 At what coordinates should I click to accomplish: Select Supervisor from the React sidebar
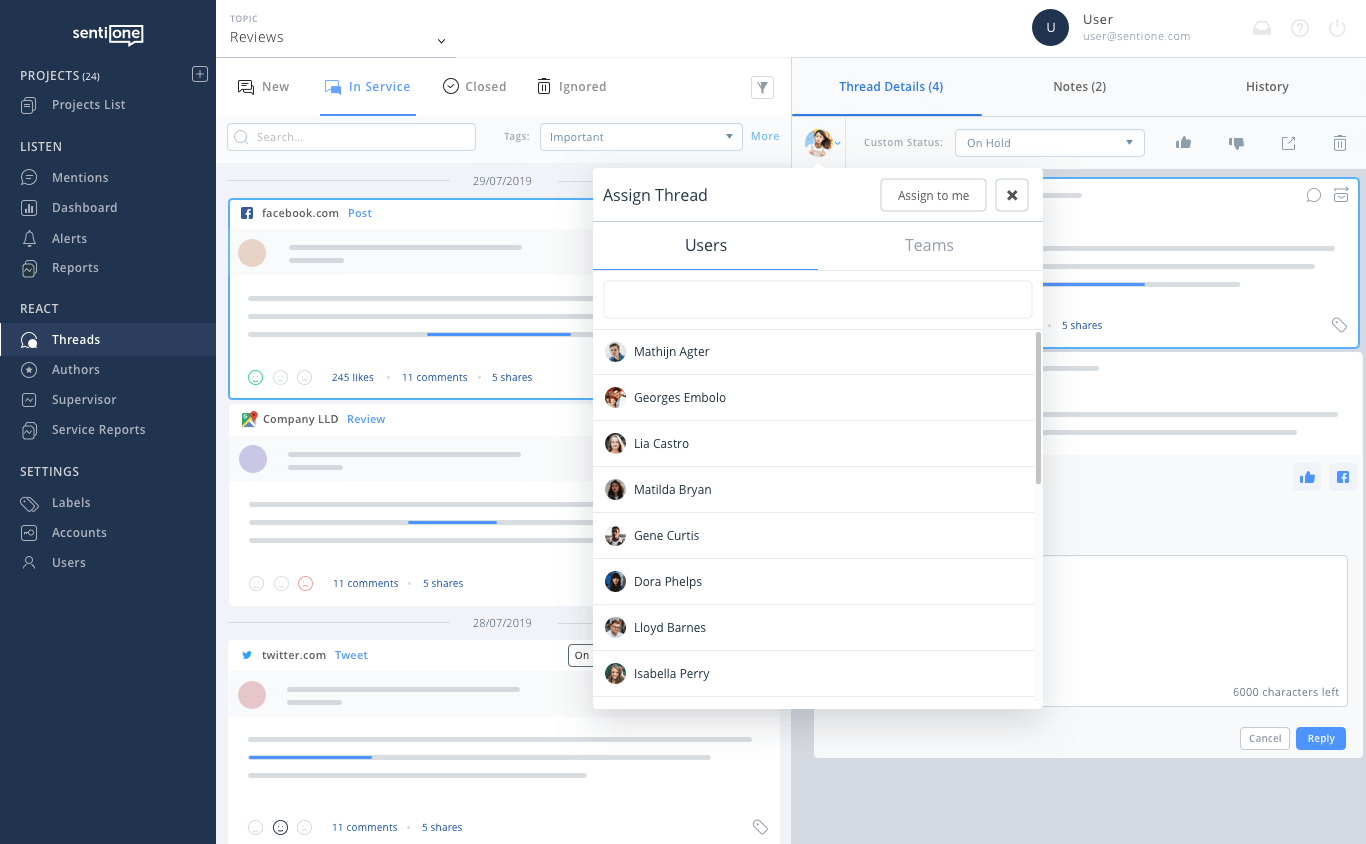[x=82, y=399]
